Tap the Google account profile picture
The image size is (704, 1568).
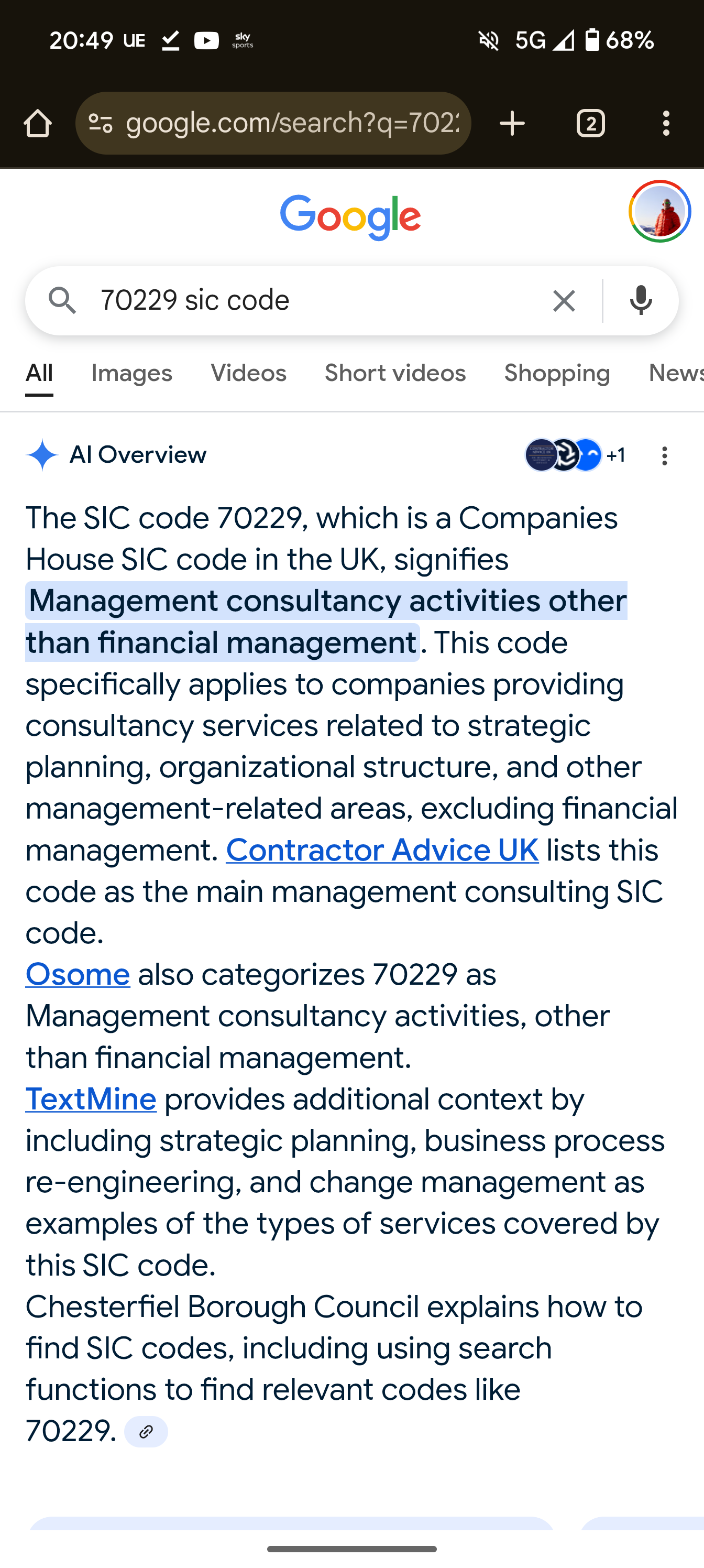point(659,212)
